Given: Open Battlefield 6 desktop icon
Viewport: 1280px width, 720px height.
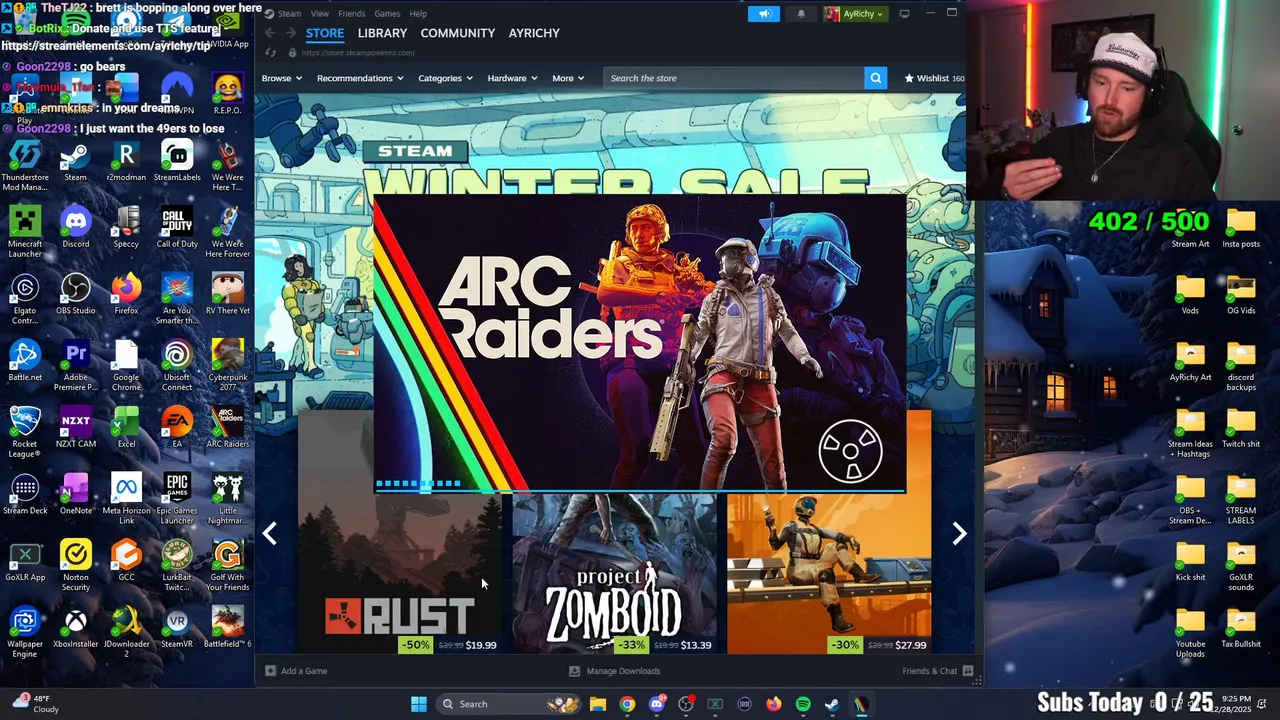Looking at the screenshot, I should coord(228,627).
